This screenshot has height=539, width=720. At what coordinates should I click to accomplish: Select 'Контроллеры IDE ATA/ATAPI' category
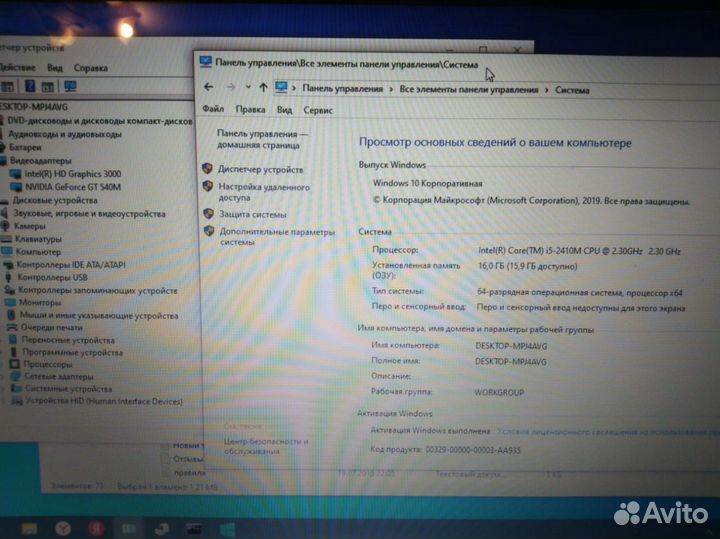coord(71,264)
